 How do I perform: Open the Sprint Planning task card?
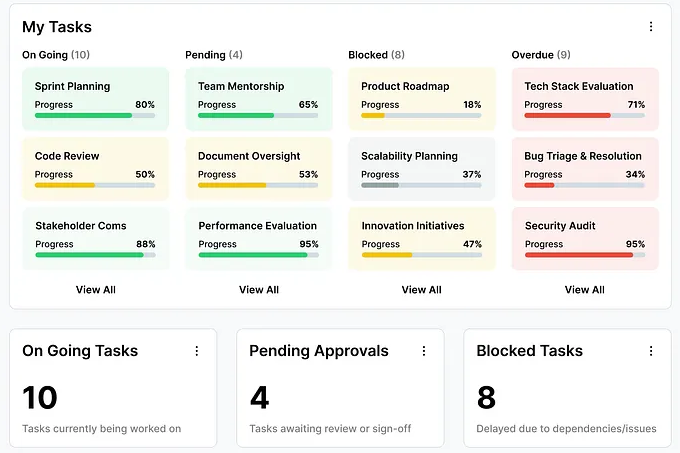pyautogui.click(x=95, y=98)
